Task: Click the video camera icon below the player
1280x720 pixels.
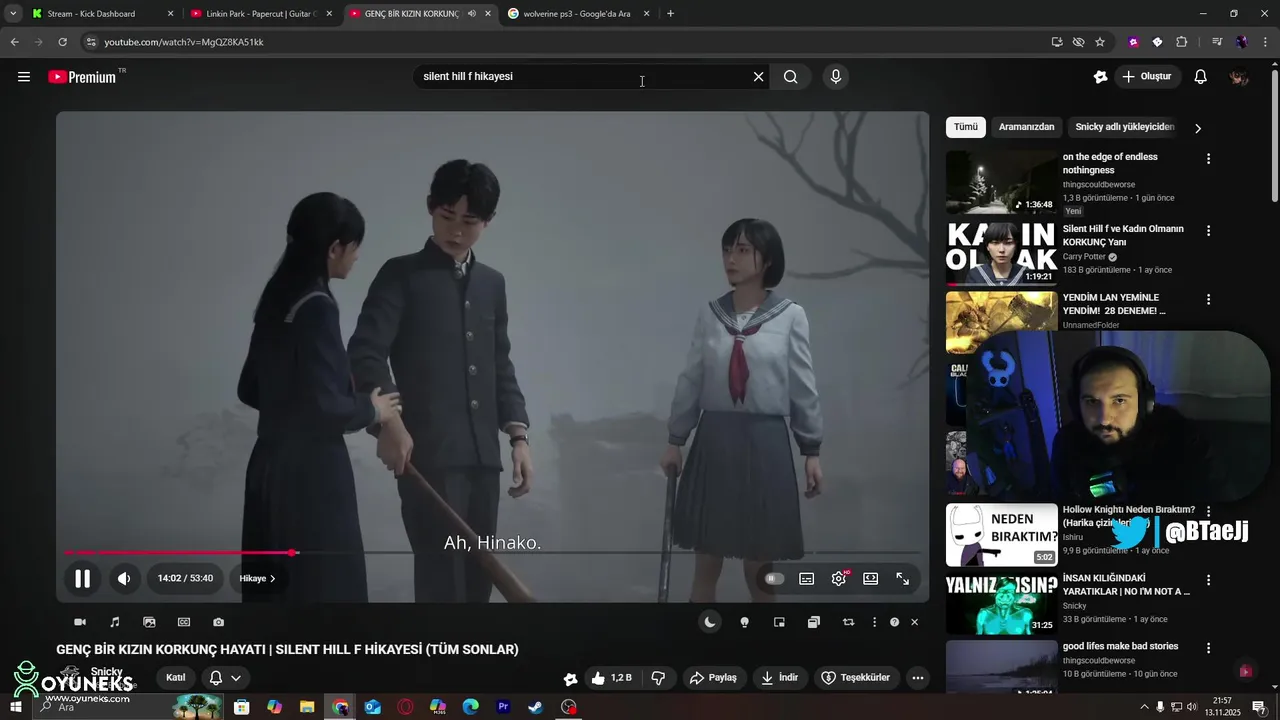Action: [x=80, y=622]
